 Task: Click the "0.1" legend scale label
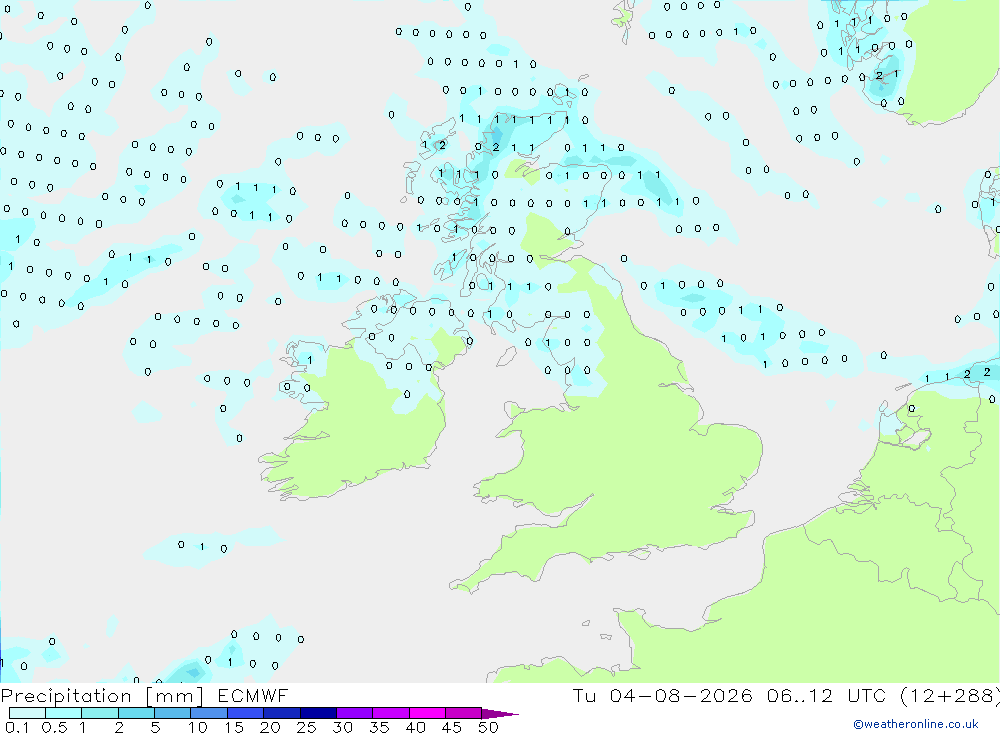coord(17,727)
